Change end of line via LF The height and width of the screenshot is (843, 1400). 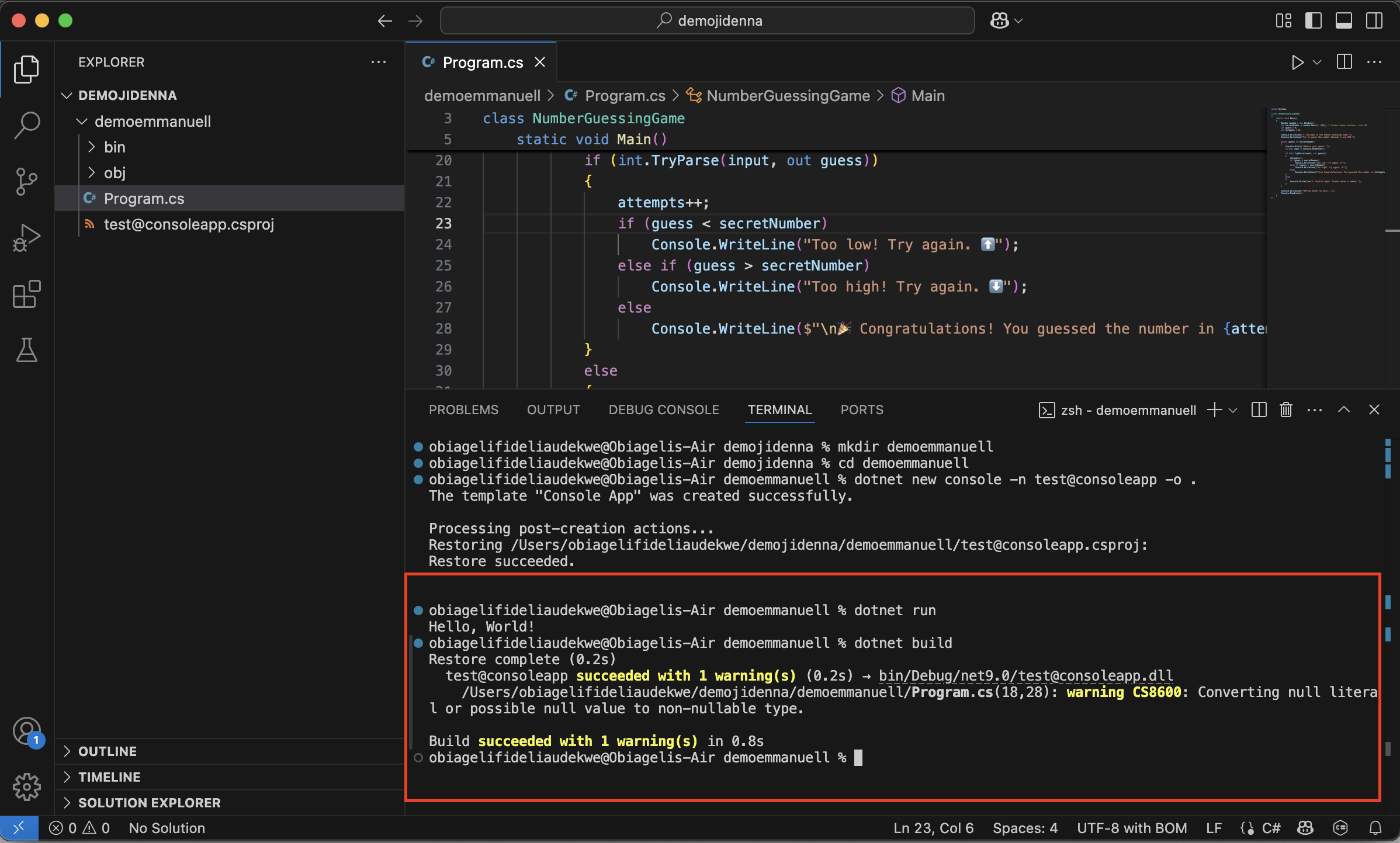[1214, 828]
